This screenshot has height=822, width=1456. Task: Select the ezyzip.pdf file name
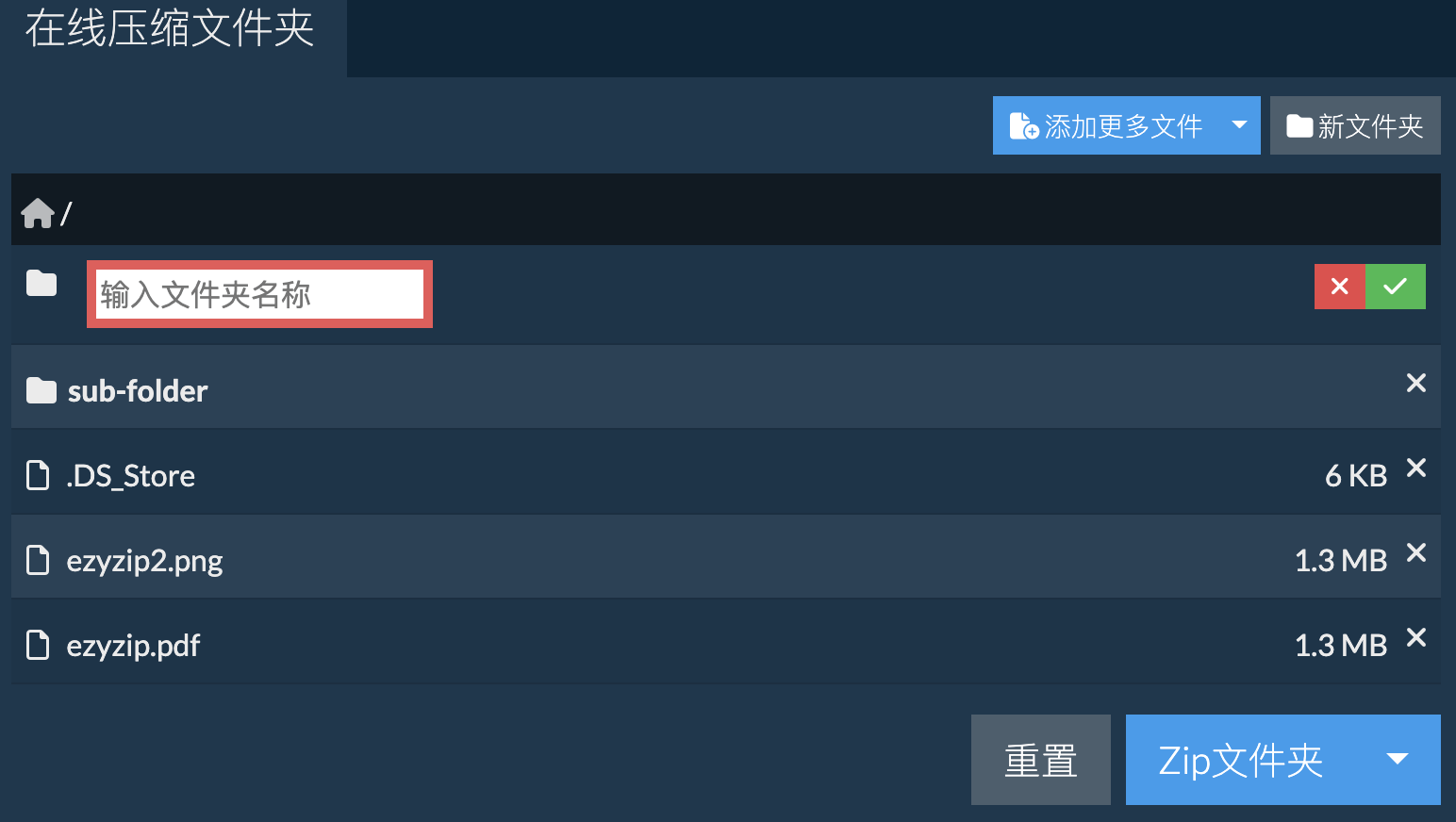(x=133, y=647)
